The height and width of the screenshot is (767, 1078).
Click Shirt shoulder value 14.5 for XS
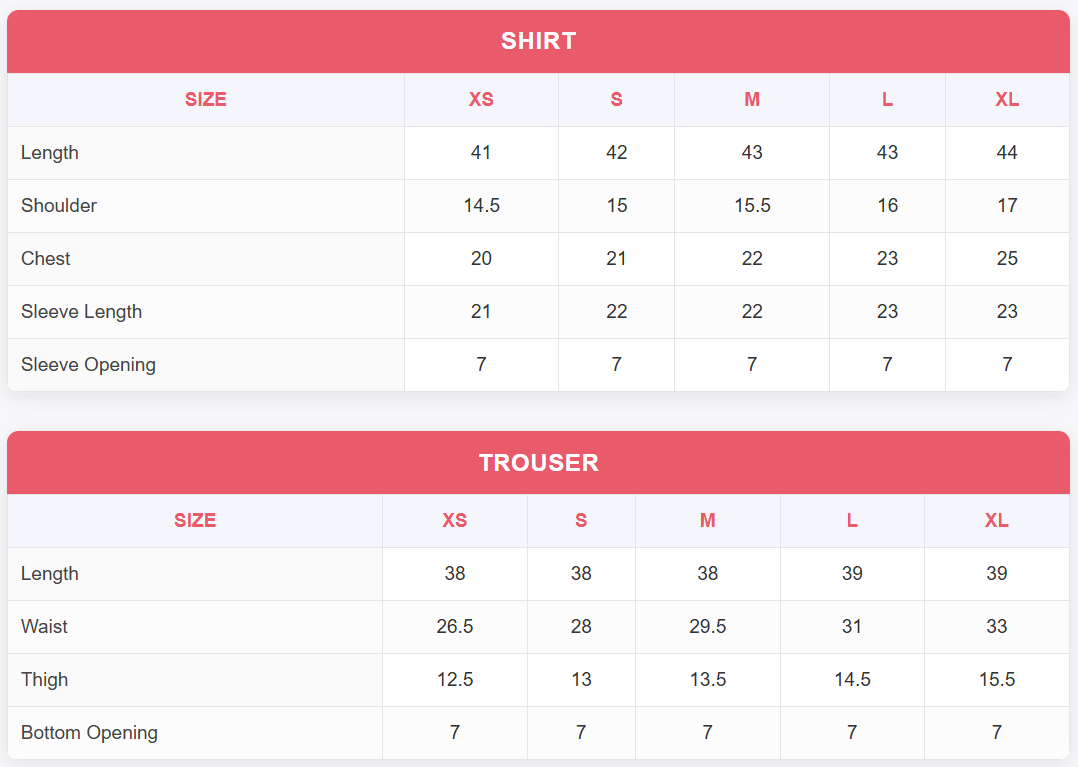(481, 206)
